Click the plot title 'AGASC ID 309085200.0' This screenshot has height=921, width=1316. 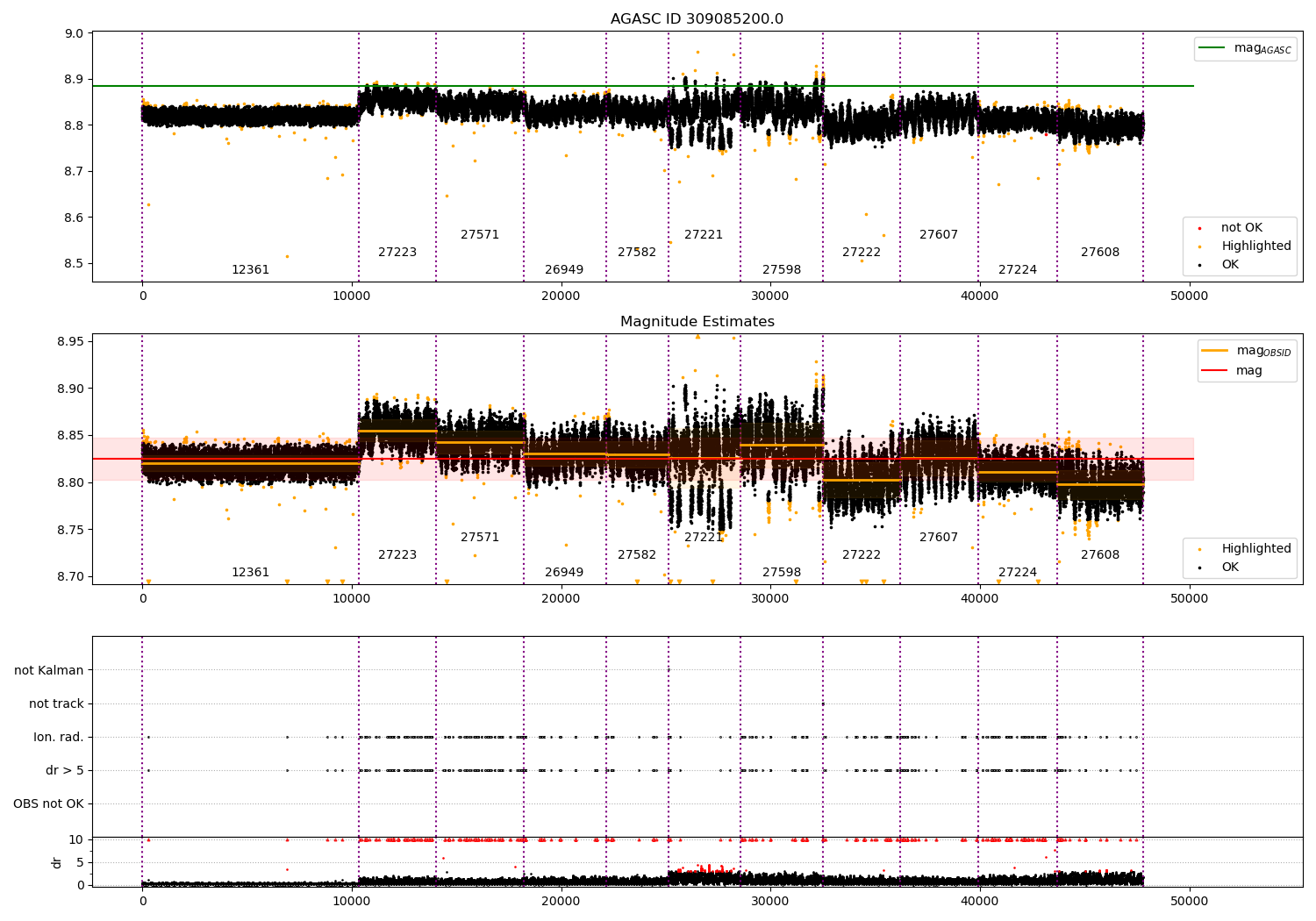(x=697, y=19)
